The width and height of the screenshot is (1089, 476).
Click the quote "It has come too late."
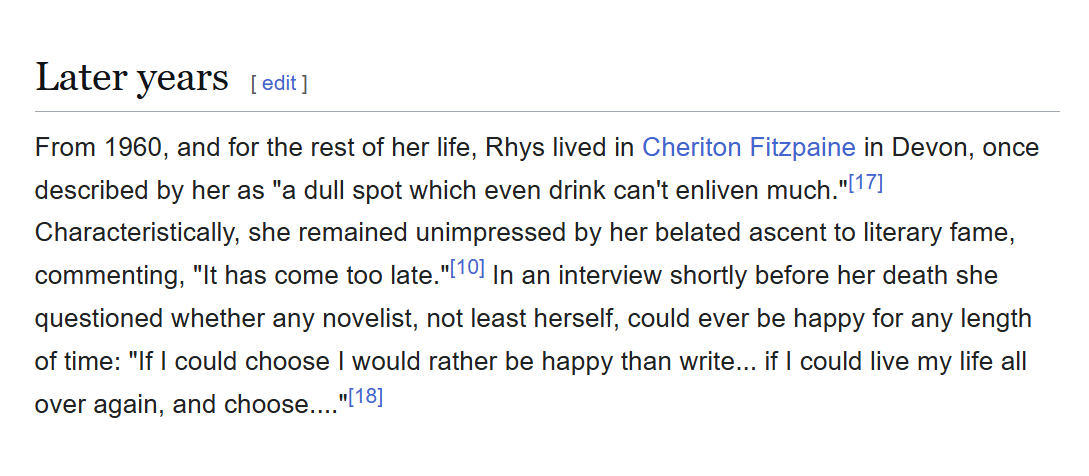coord(319,275)
